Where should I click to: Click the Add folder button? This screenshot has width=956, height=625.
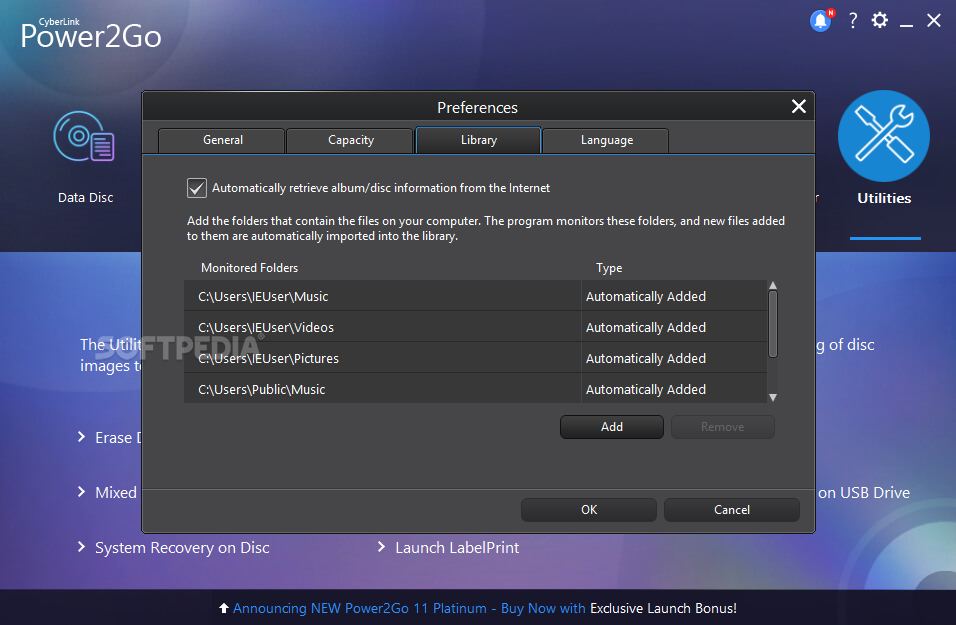tap(612, 427)
